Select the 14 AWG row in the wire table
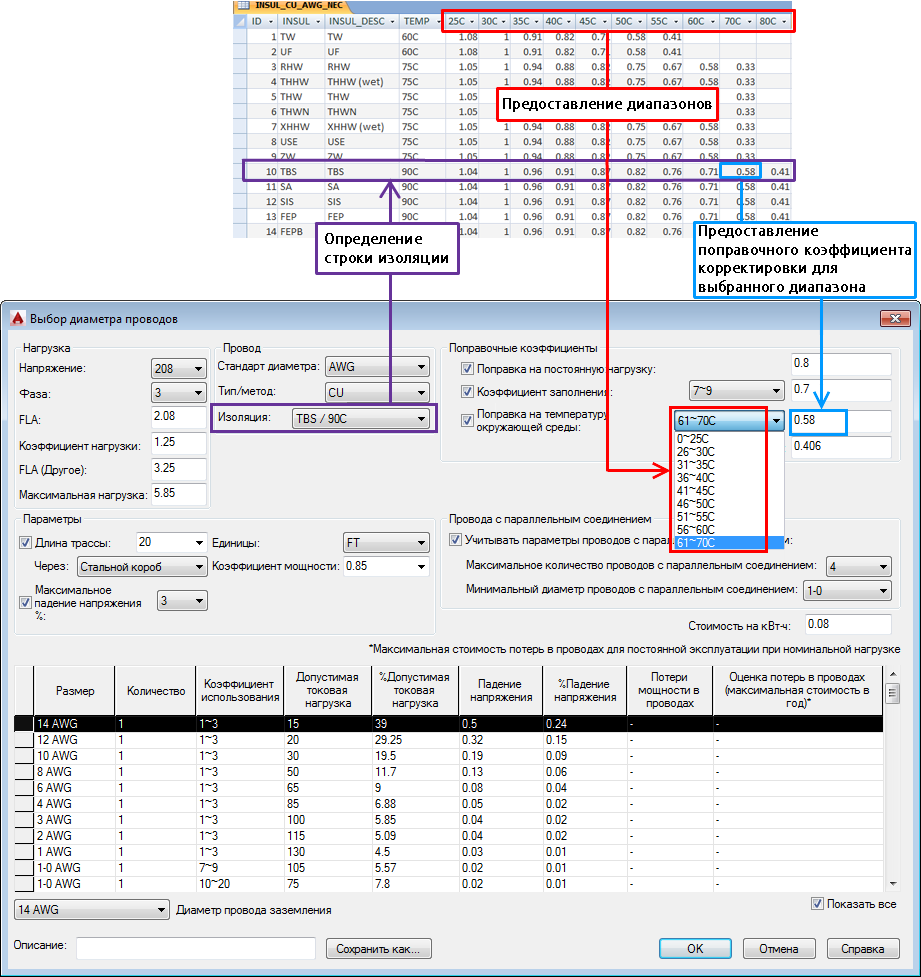This screenshot has height=977, width=921. tap(449, 723)
